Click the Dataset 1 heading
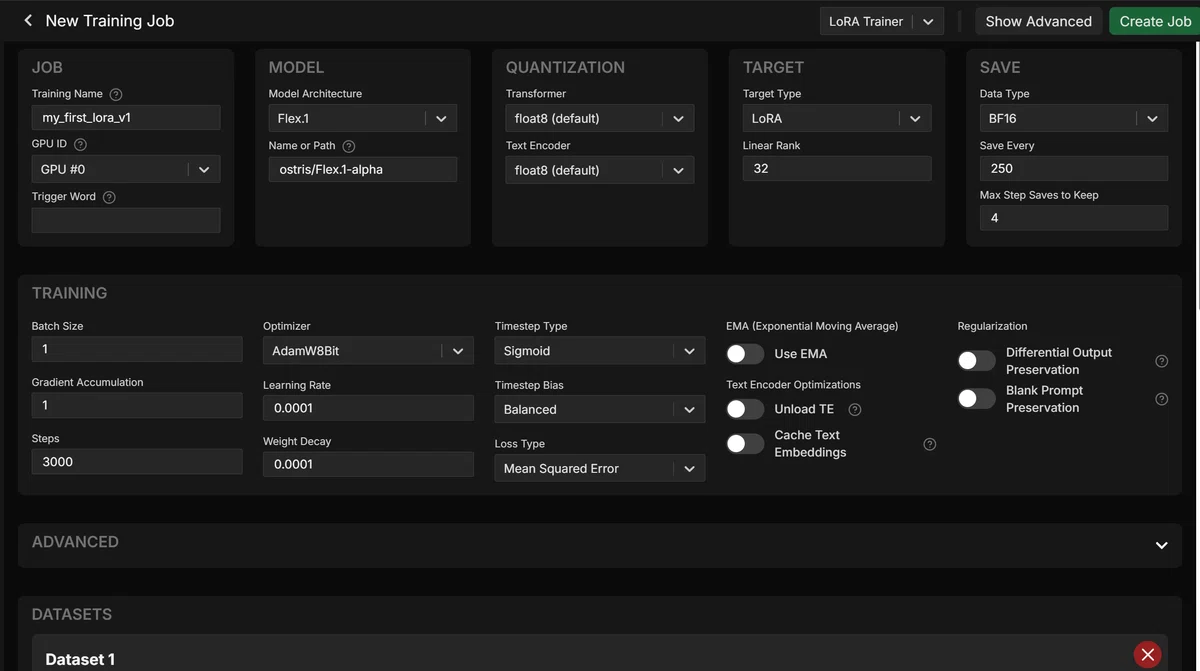The height and width of the screenshot is (671, 1200). click(x=80, y=659)
